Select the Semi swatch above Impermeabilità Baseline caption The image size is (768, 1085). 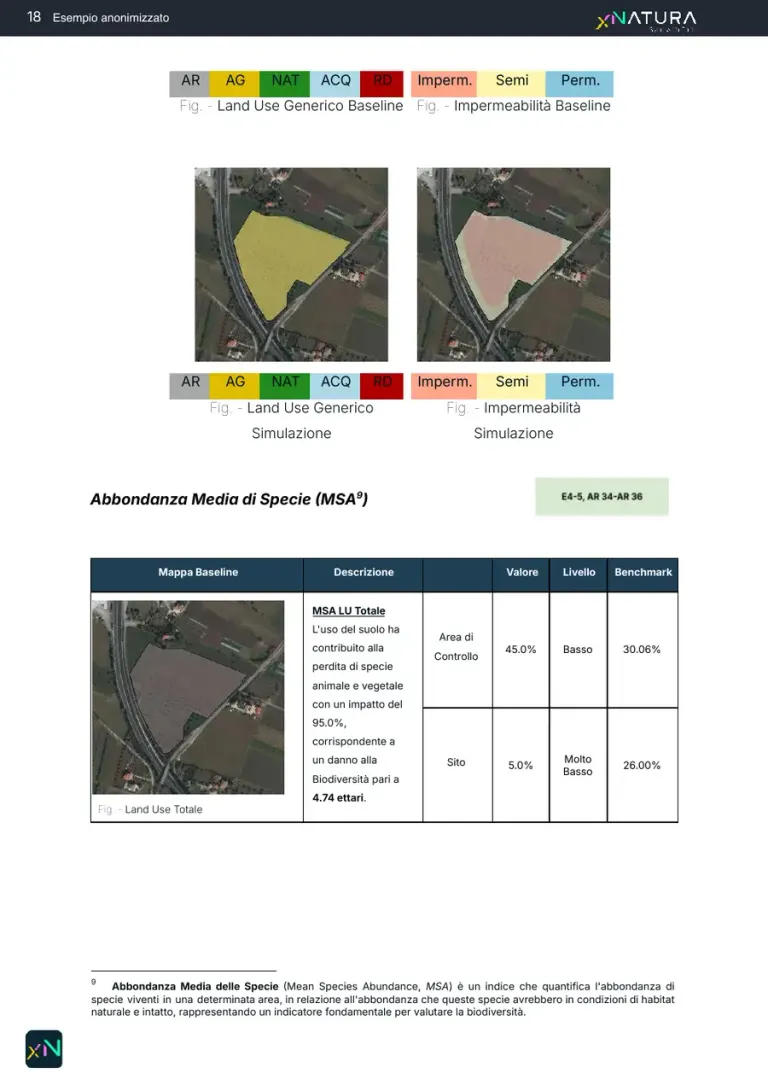pos(512,84)
